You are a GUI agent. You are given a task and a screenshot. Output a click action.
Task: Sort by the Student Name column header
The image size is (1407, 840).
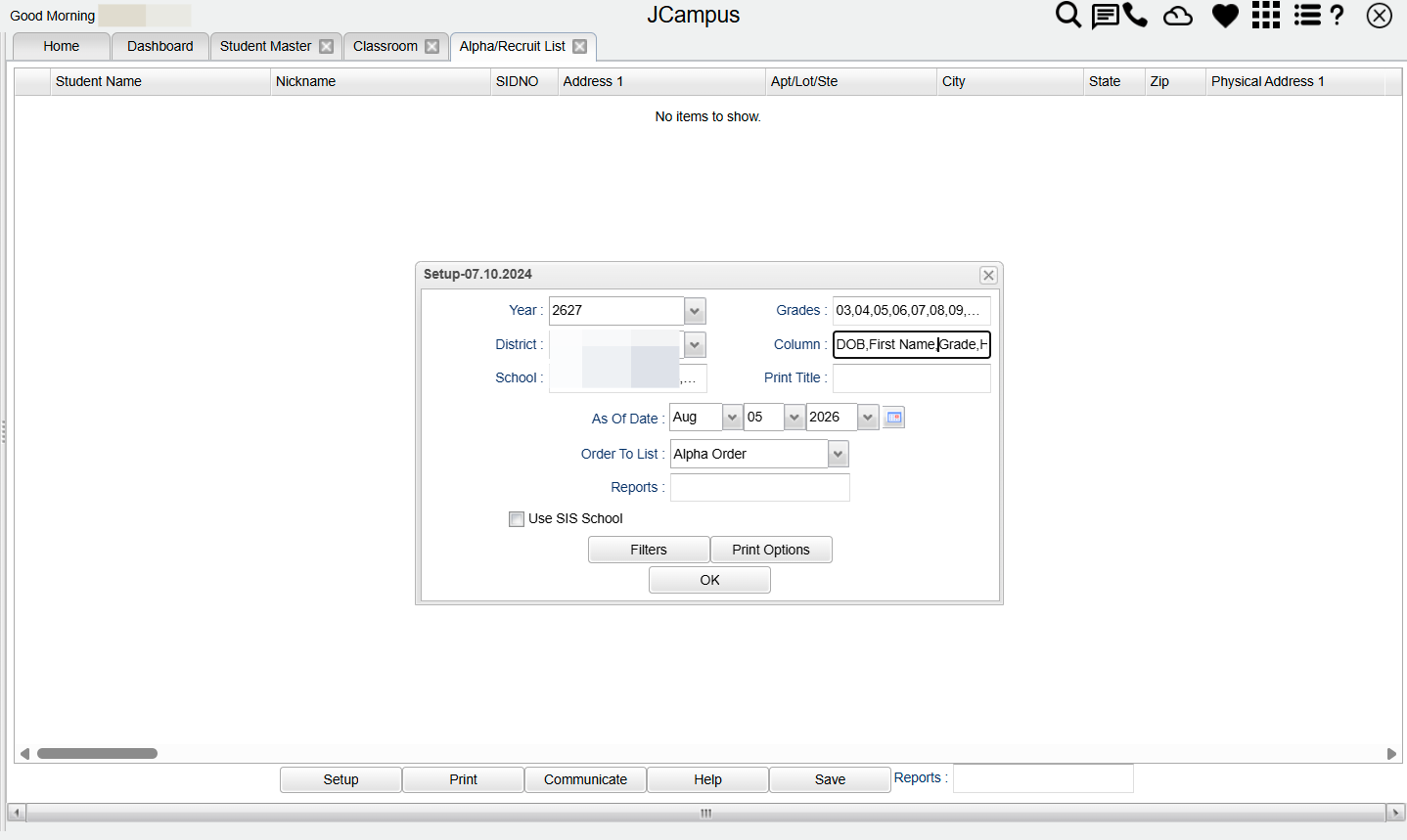(159, 81)
